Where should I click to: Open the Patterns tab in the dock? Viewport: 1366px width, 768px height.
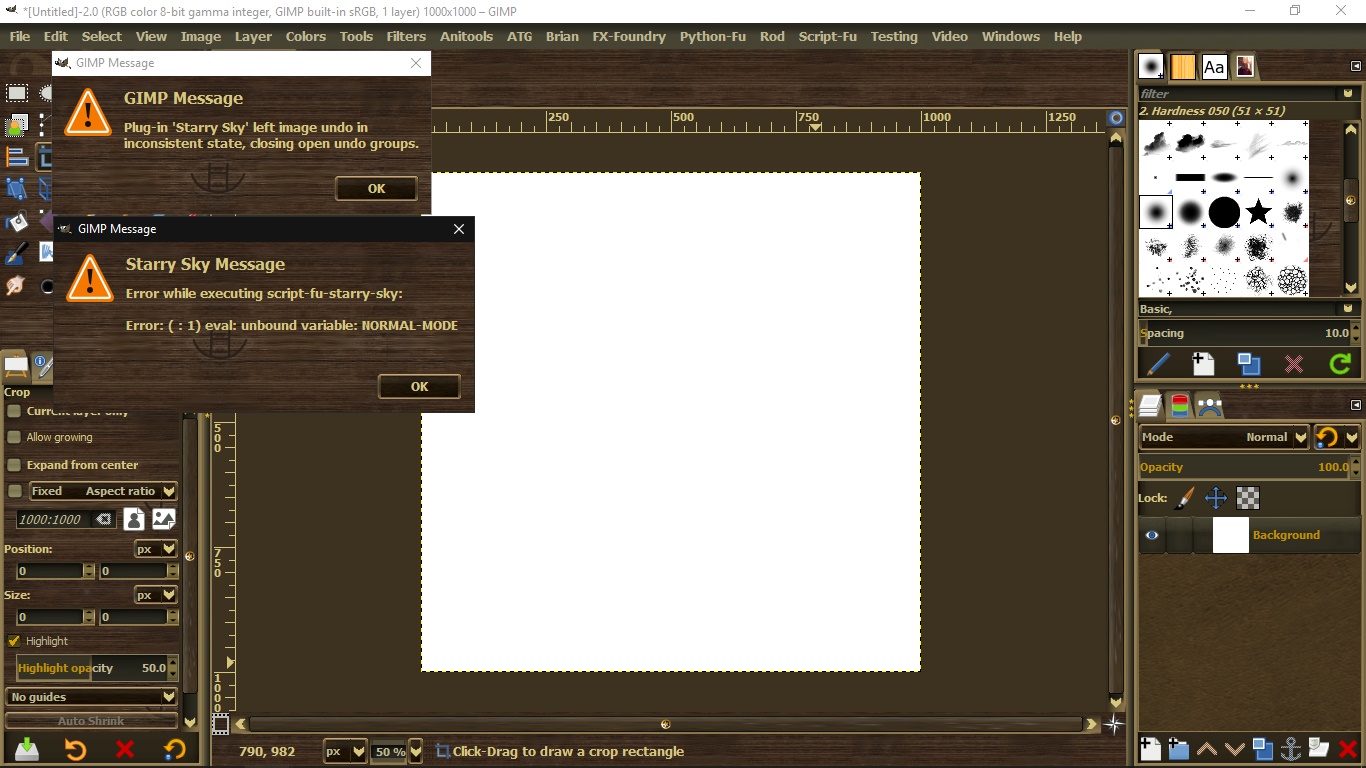pos(1183,67)
